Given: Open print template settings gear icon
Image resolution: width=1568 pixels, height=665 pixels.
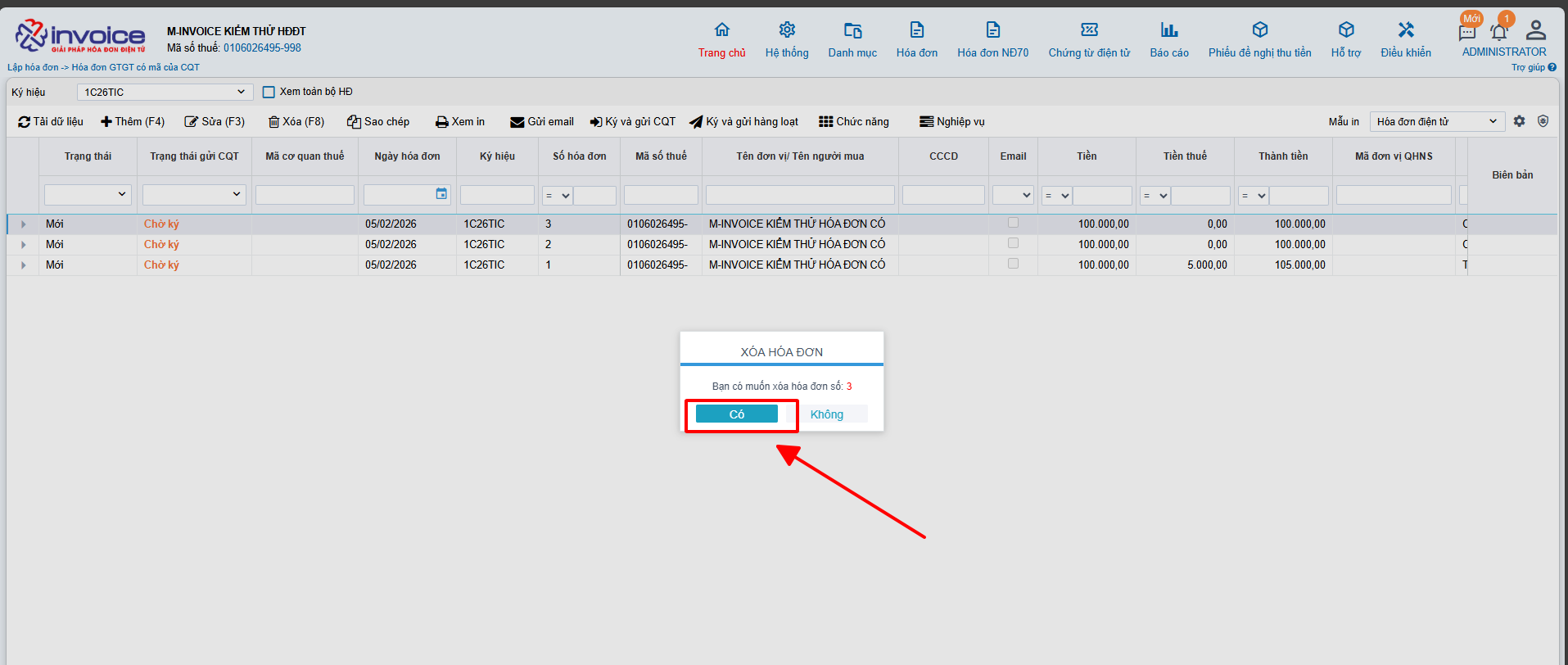Looking at the screenshot, I should pyautogui.click(x=1519, y=121).
